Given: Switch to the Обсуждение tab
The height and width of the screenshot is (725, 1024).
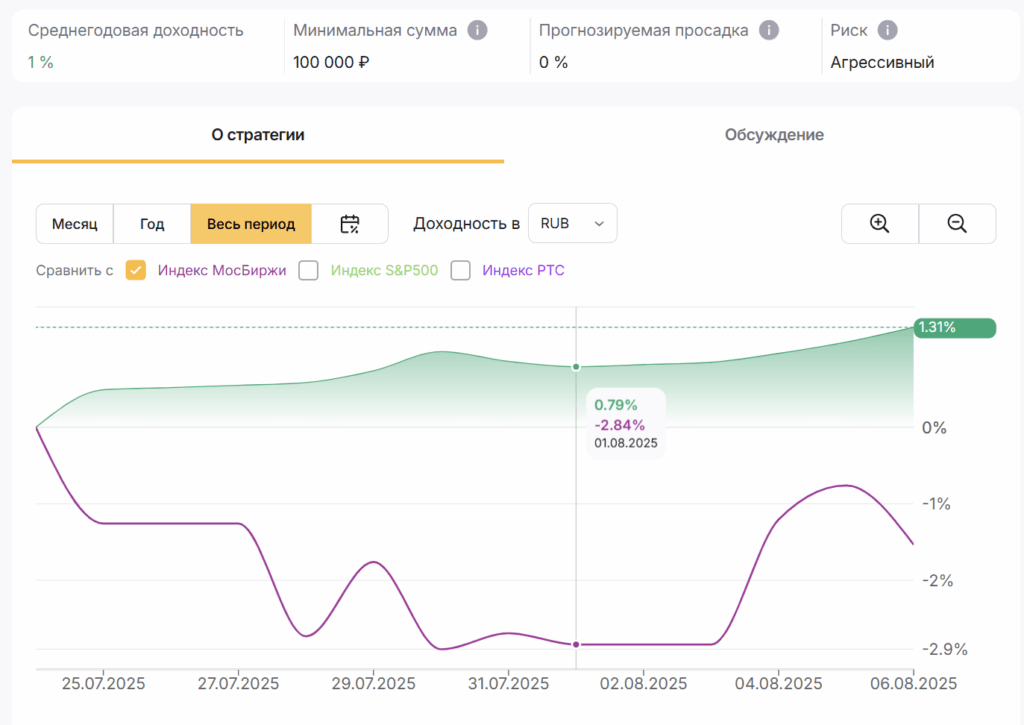Looking at the screenshot, I should tap(774, 135).
